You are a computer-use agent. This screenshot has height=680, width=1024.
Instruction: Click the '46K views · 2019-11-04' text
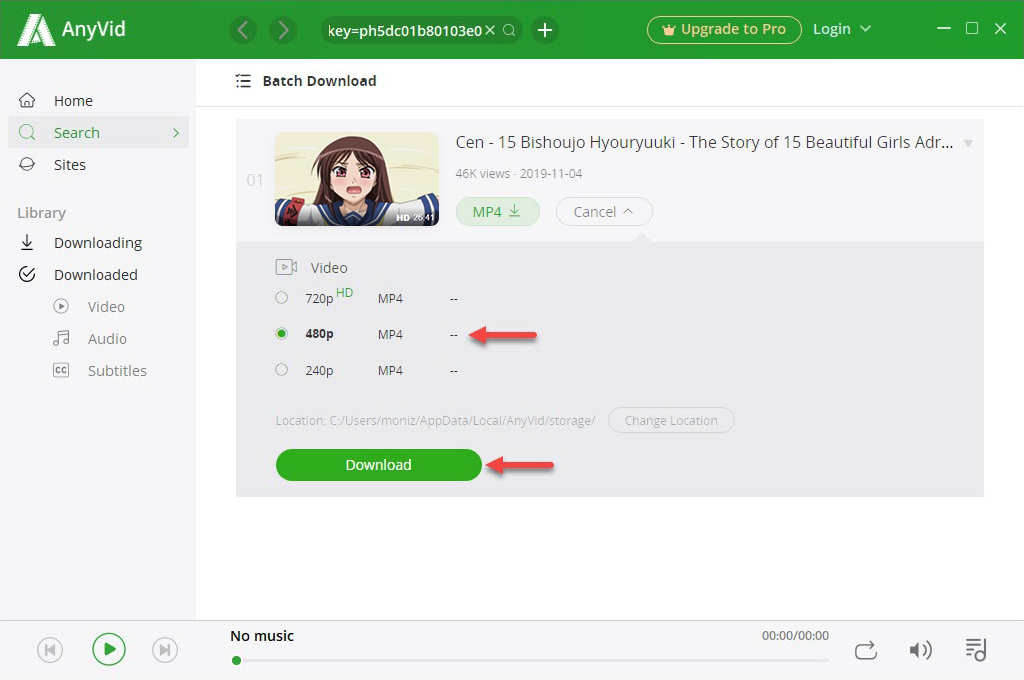[x=519, y=174]
